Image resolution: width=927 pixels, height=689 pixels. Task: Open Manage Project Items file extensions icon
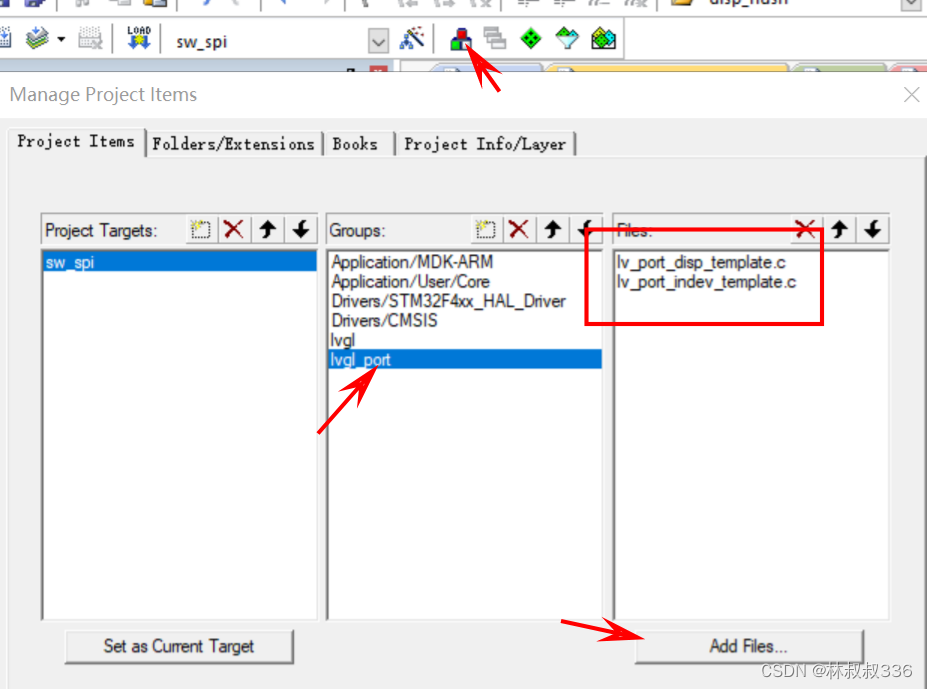461,40
